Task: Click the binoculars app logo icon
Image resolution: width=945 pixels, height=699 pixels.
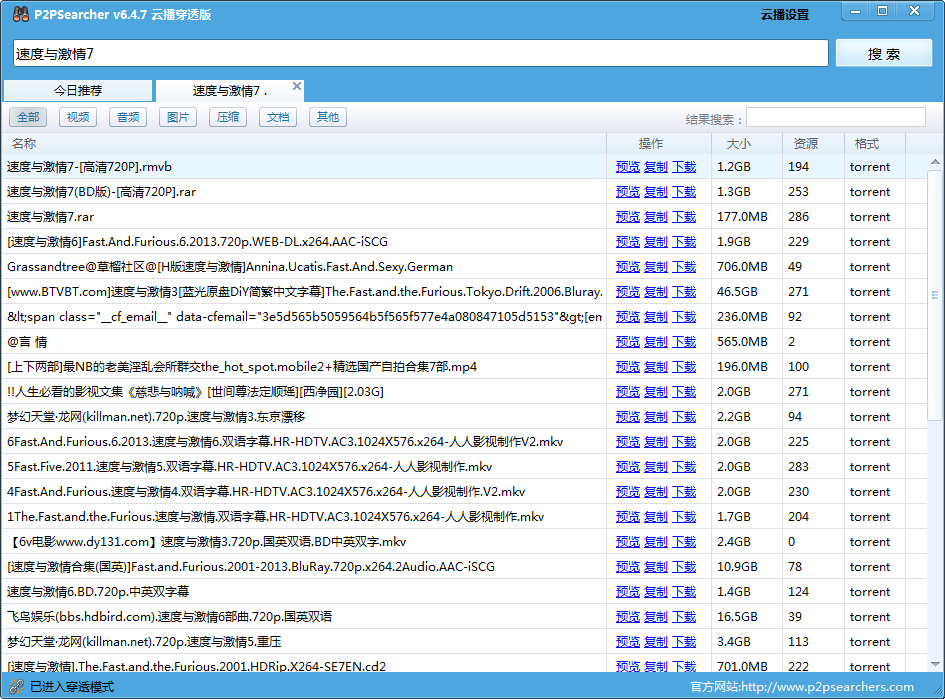Action: tap(20, 14)
